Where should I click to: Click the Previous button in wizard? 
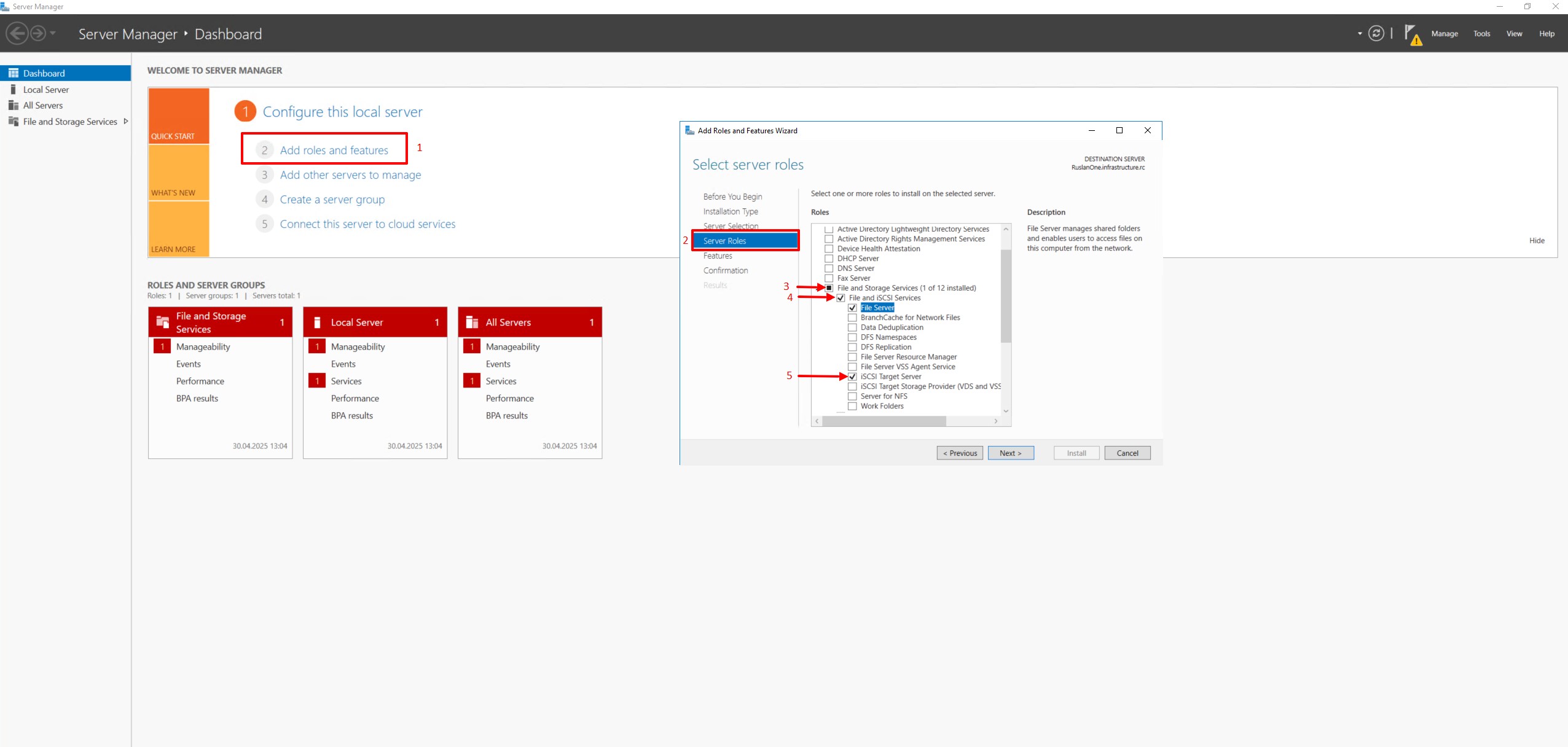[x=960, y=453]
